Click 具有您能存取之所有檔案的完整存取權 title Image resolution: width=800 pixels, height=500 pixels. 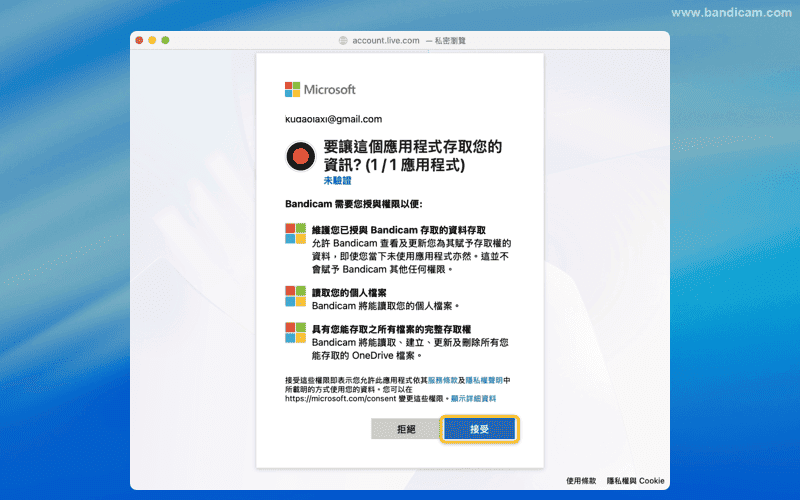[x=391, y=330]
